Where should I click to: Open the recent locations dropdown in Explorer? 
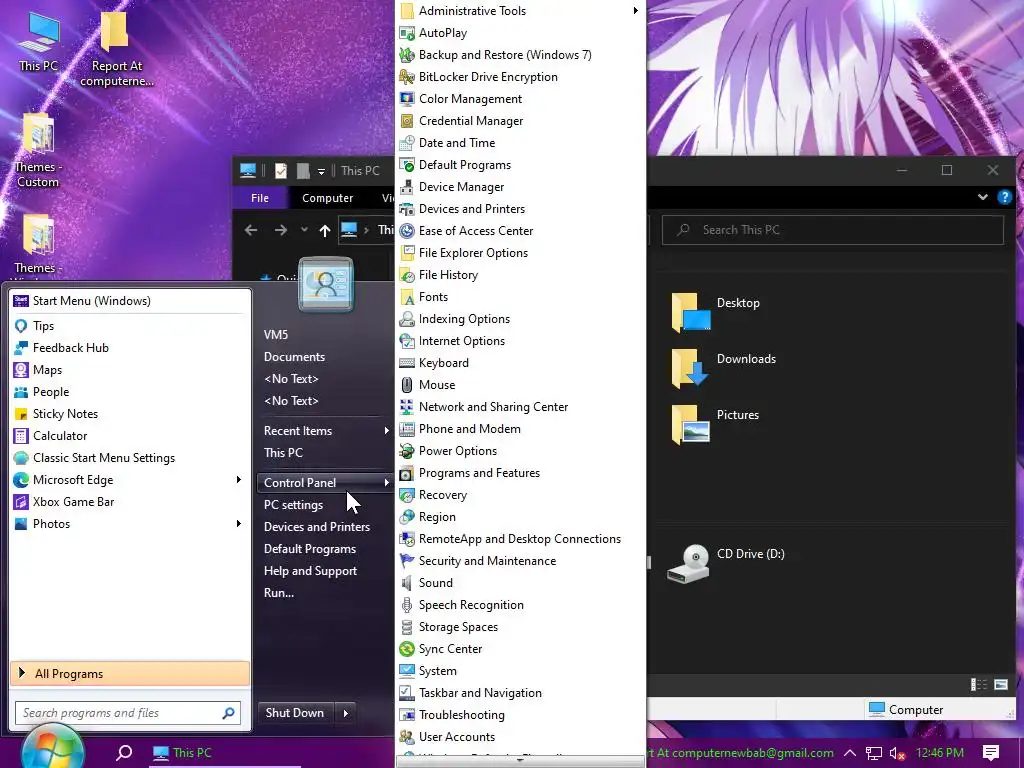(304, 230)
